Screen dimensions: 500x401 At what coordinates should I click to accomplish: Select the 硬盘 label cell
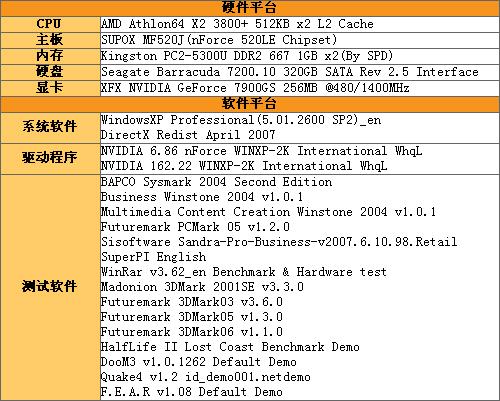coord(50,72)
